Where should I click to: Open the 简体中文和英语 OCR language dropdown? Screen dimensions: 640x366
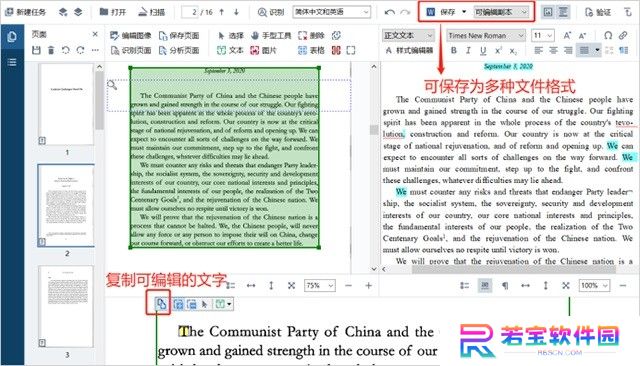pos(331,12)
